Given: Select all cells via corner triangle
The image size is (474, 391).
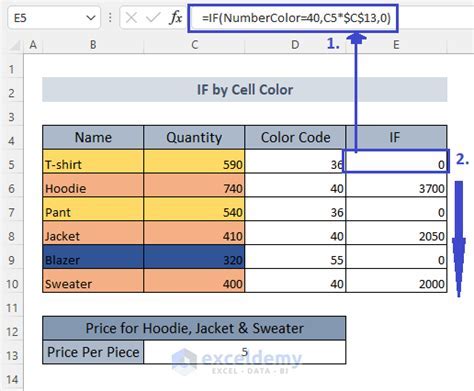Looking at the screenshot, I should click(14, 46).
